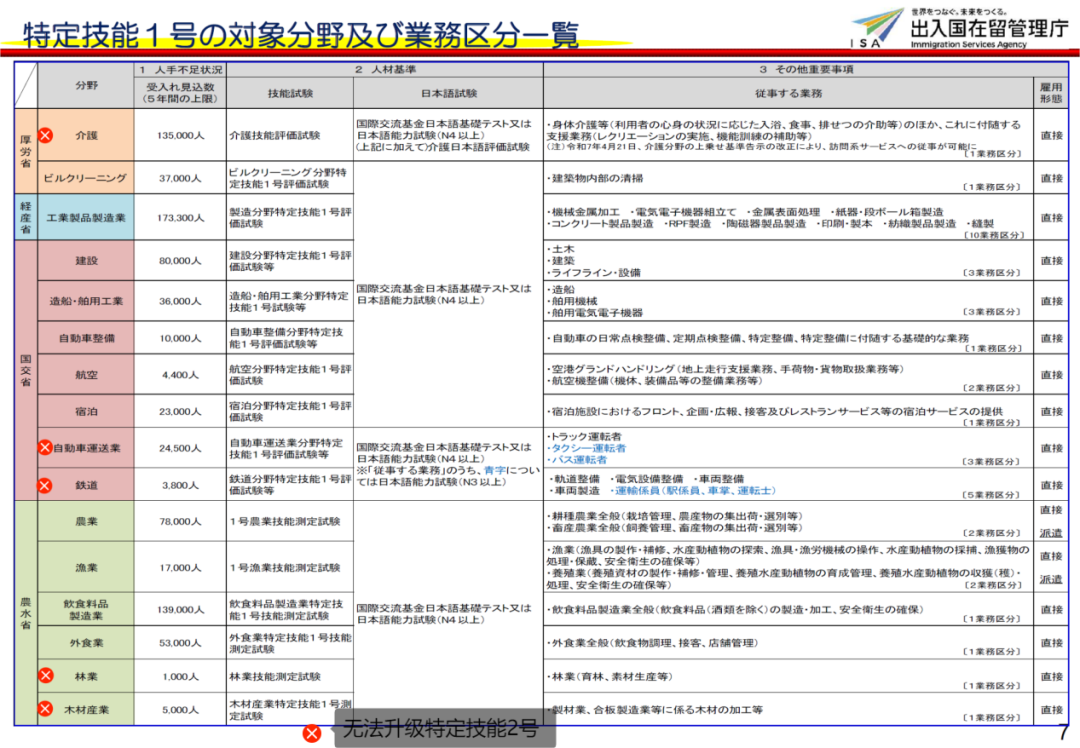This screenshot has width=1080, height=748.
Task: Click the 農業 field cell
Action: click(85, 521)
